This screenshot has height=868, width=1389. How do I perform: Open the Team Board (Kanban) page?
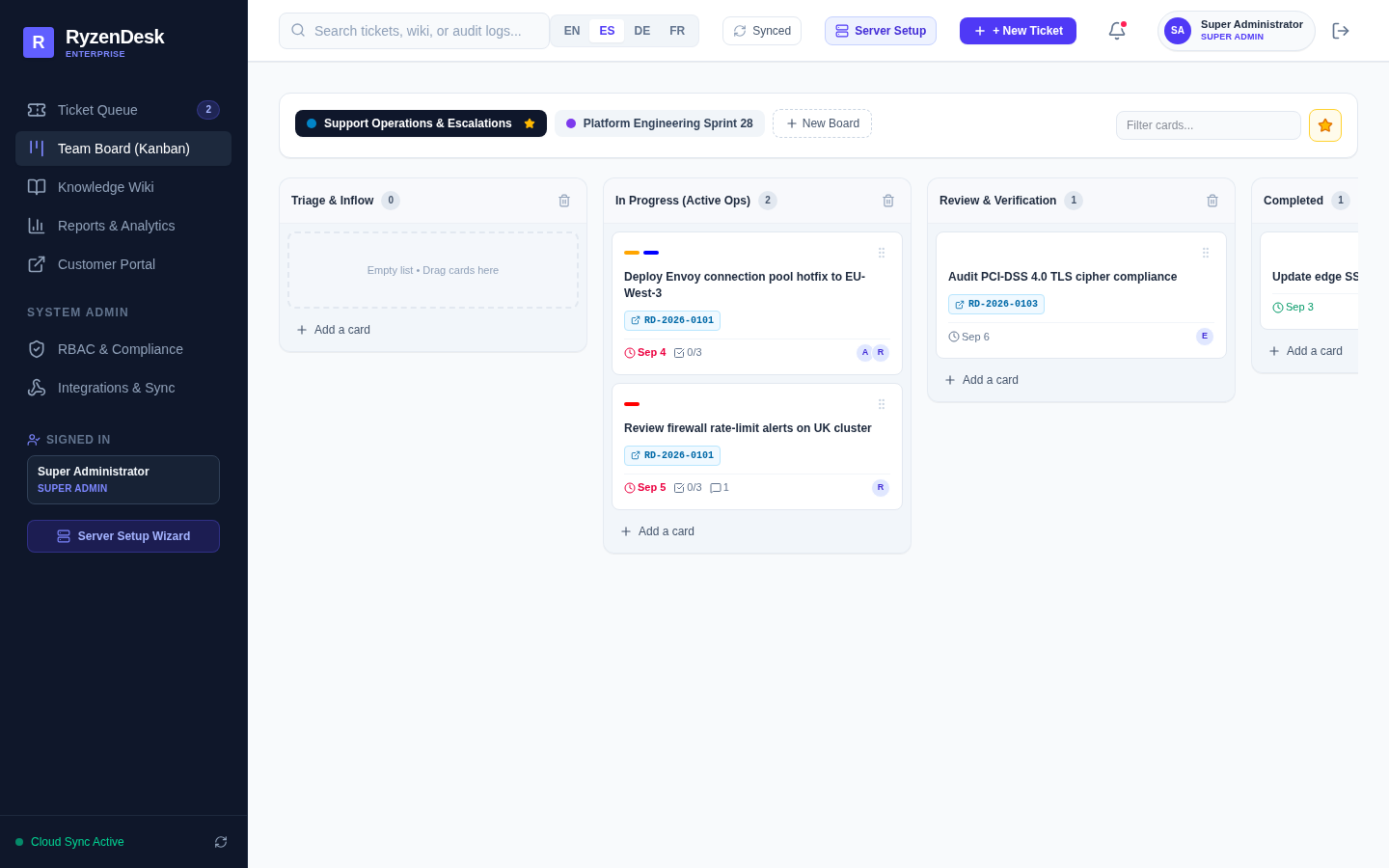click(123, 149)
